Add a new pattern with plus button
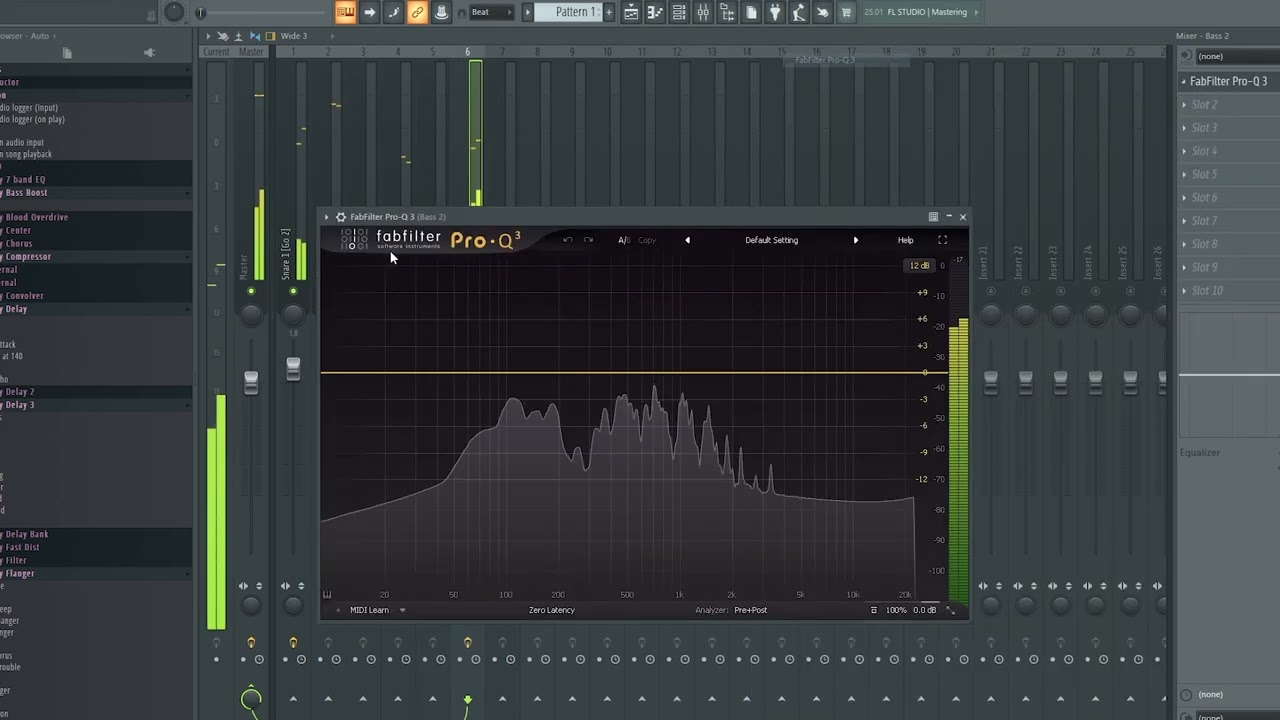The image size is (1280, 720). pos(607,12)
